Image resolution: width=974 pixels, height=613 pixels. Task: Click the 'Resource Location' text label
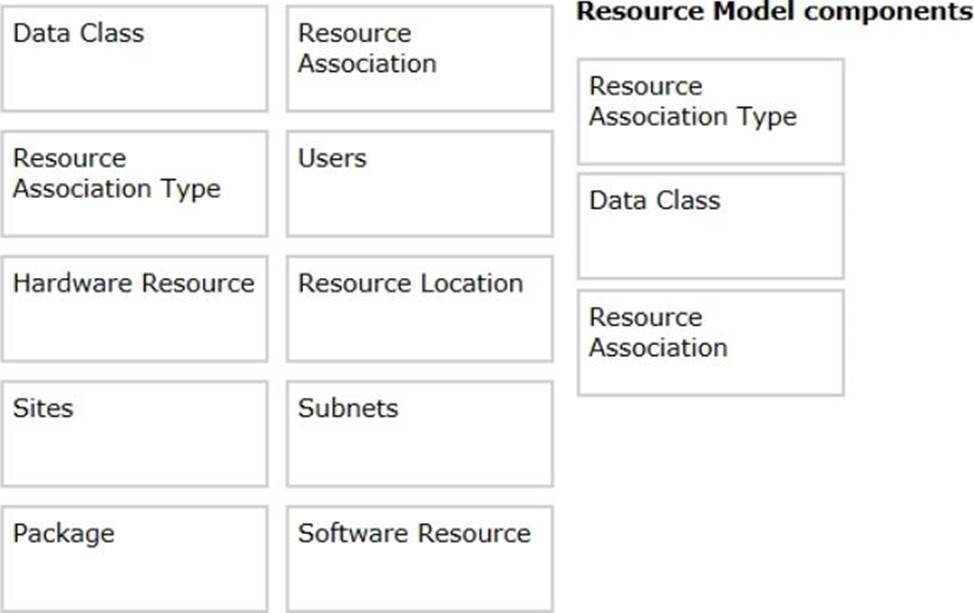coord(410,284)
